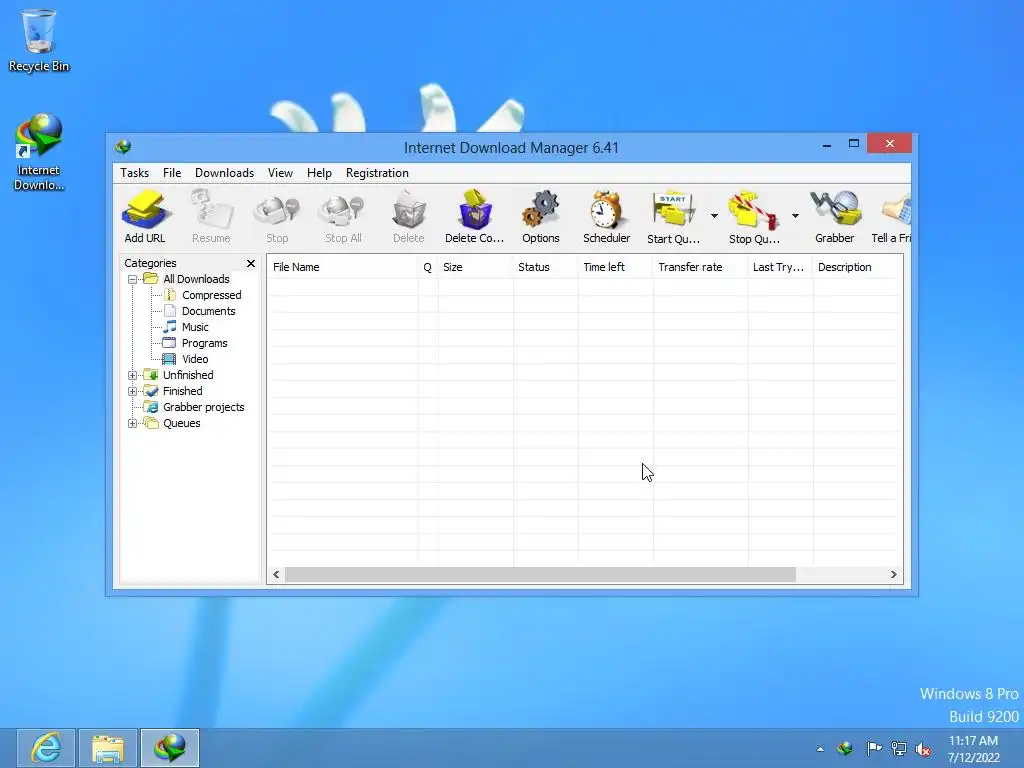Close the Categories panel
Viewport: 1024px width, 768px height.
click(x=251, y=263)
